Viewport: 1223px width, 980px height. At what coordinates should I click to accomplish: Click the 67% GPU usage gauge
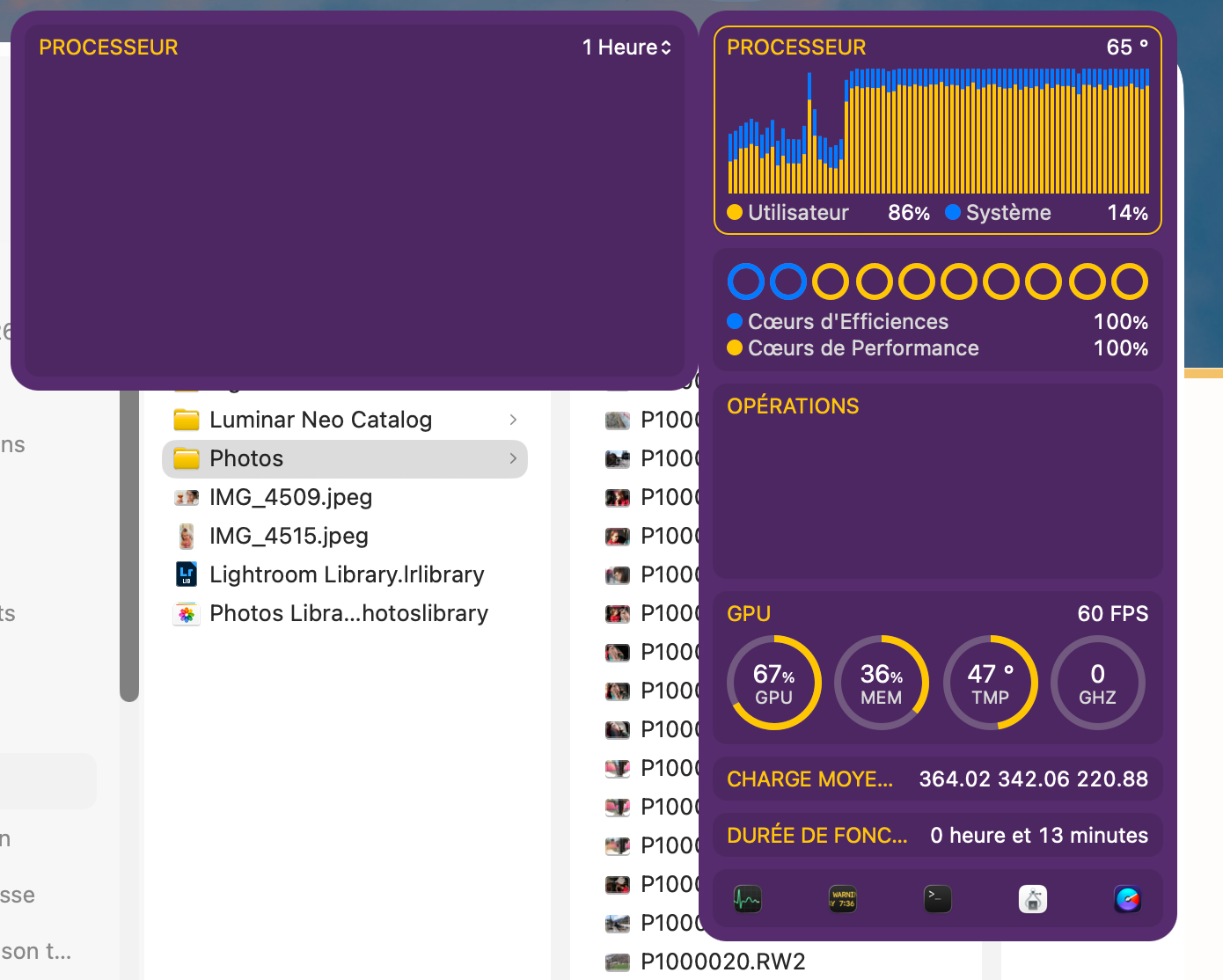click(773, 683)
